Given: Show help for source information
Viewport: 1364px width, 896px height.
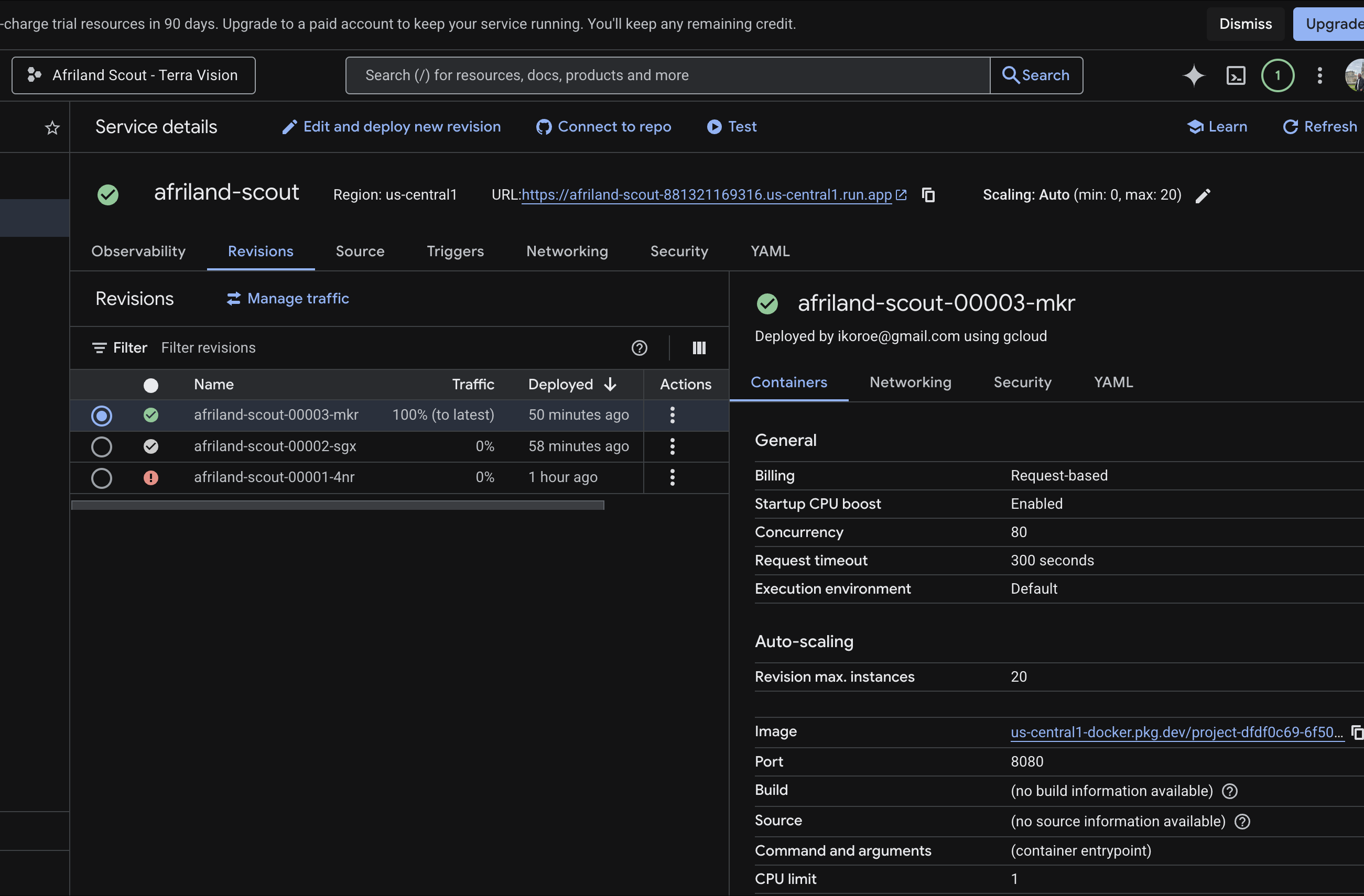Looking at the screenshot, I should coord(1242,822).
